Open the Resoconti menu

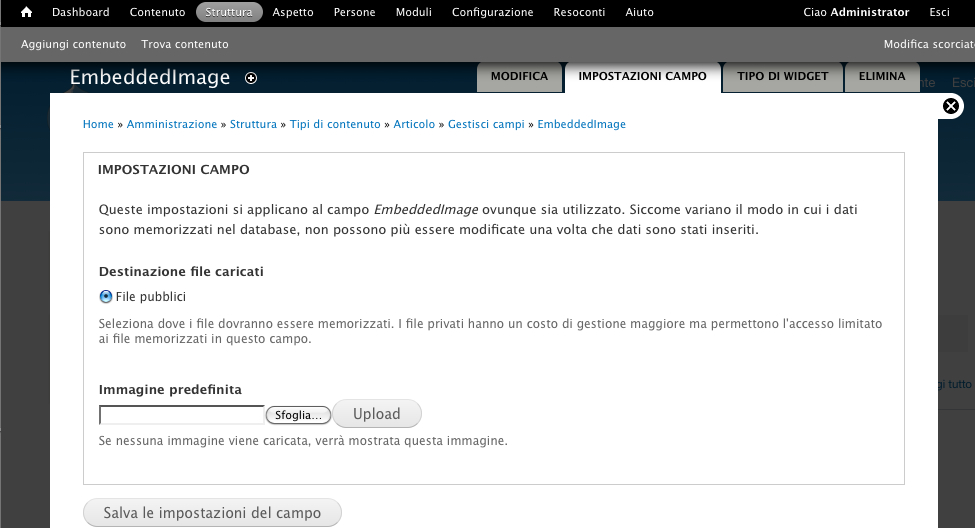pyautogui.click(x=579, y=12)
